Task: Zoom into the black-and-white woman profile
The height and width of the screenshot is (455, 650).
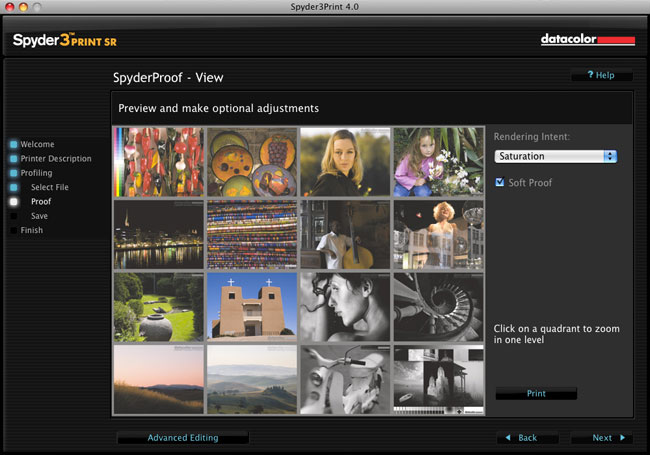Action: click(x=345, y=307)
